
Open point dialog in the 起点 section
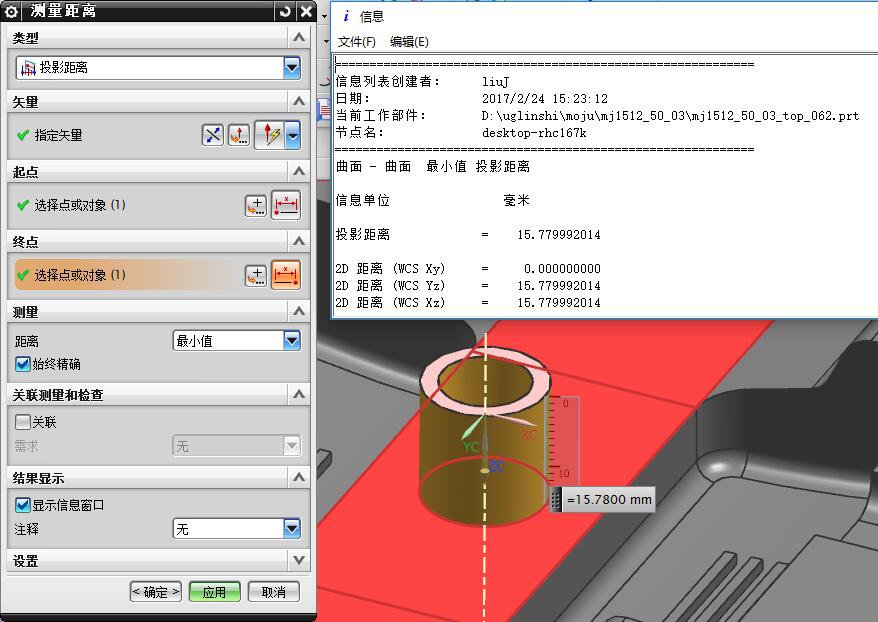pos(257,205)
